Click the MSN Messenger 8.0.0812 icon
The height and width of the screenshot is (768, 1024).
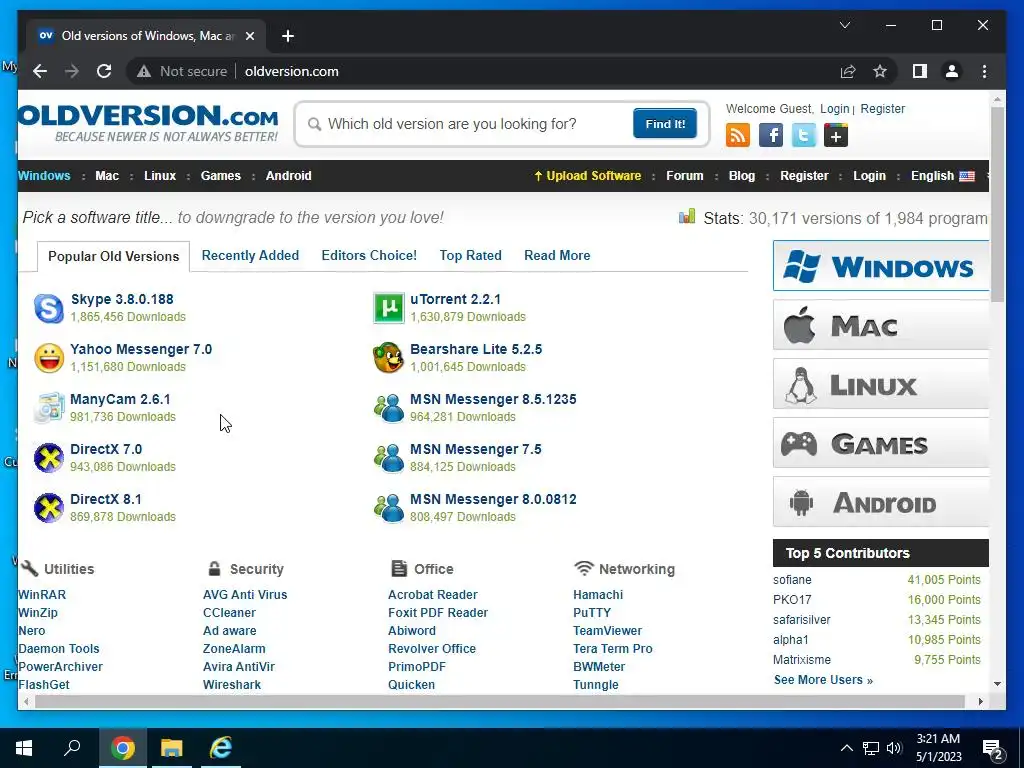(x=389, y=508)
